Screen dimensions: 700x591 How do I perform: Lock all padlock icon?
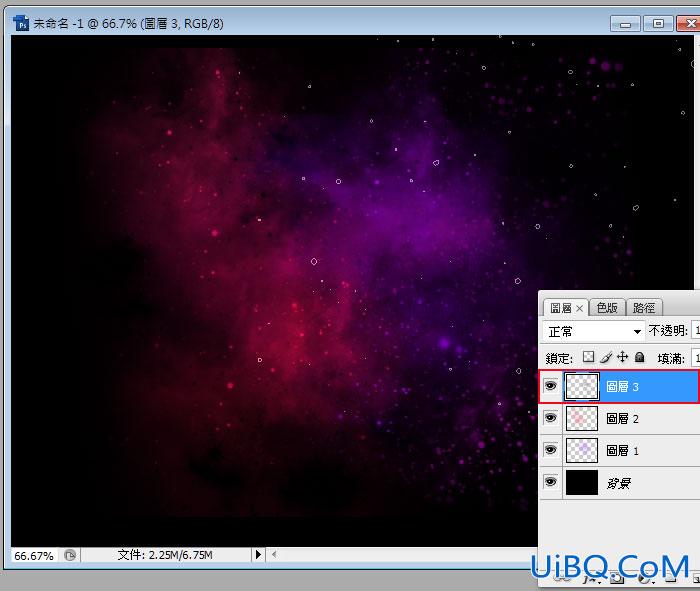pyautogui.click(x=639, y=357)
